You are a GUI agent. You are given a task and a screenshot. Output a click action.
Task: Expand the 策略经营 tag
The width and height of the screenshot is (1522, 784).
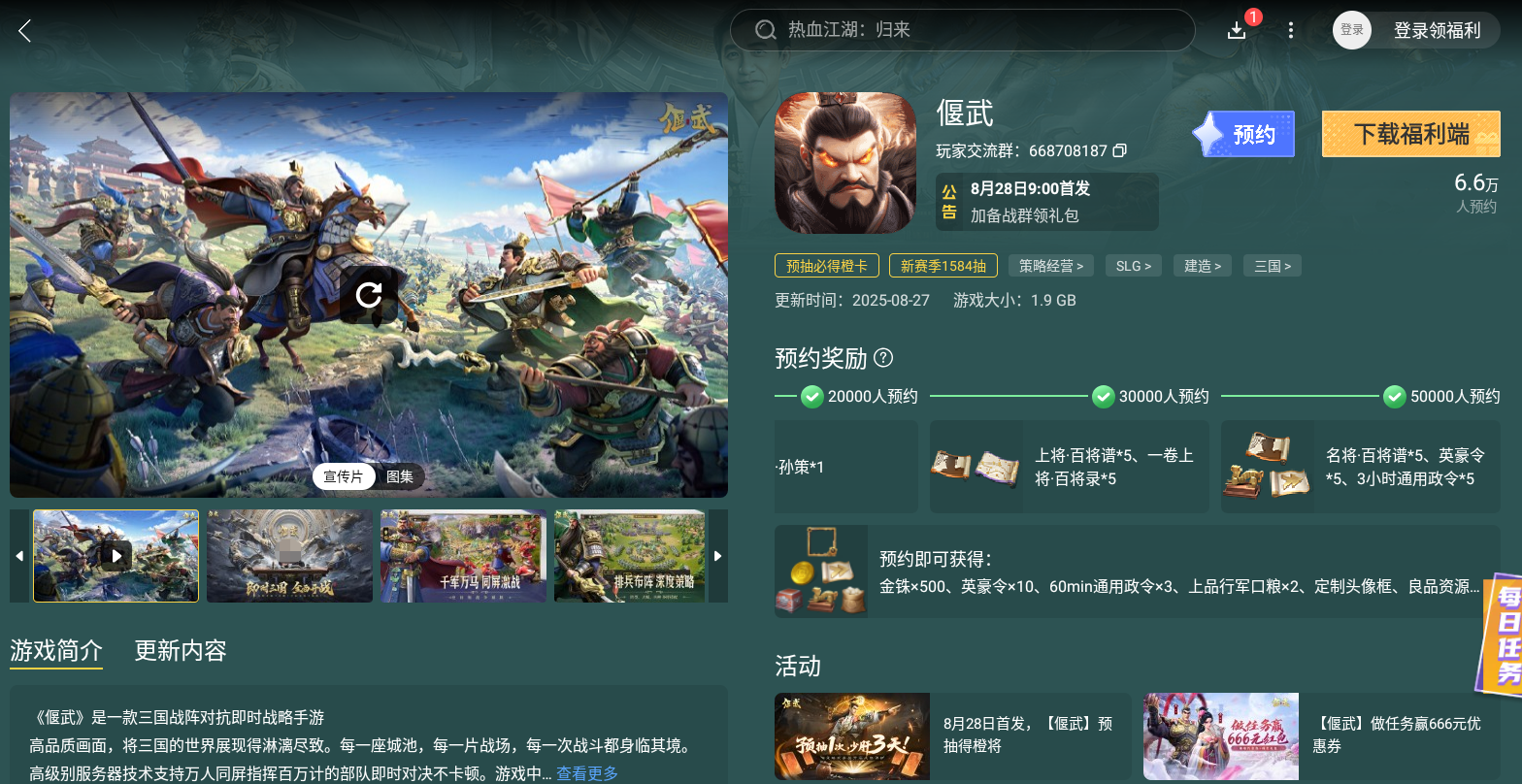(x=1051, y=266)
